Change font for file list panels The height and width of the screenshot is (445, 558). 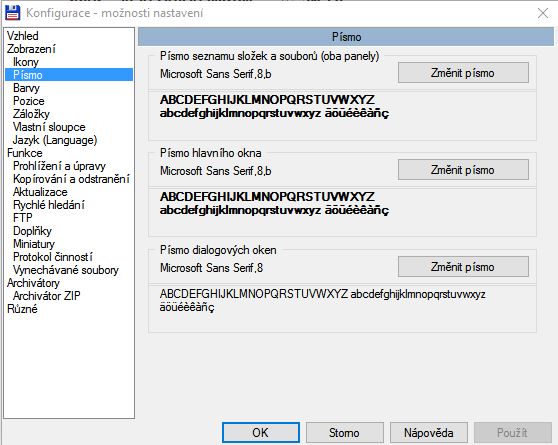click(463, 73)
